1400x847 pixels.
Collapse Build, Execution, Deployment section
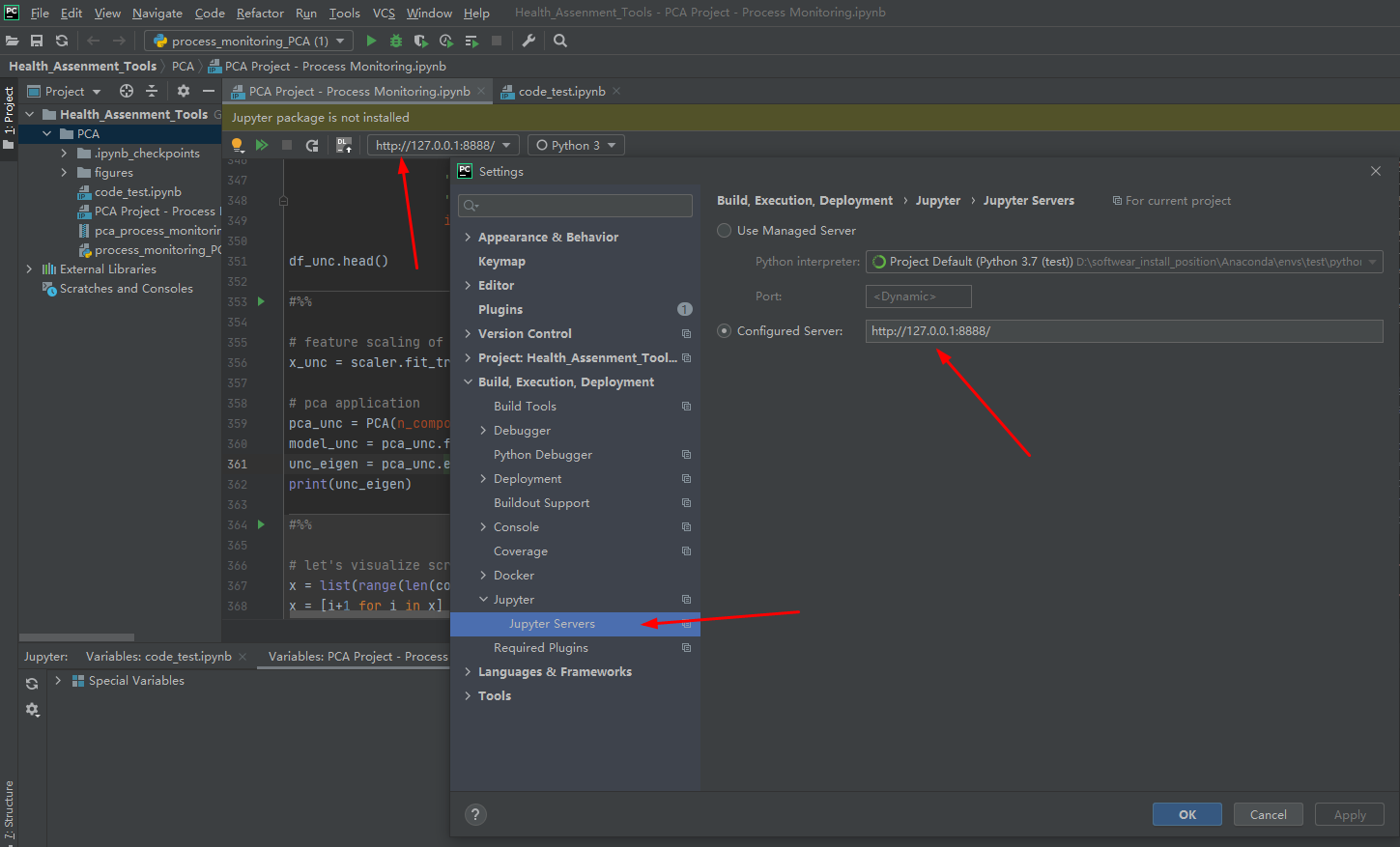tap(468, 382)
